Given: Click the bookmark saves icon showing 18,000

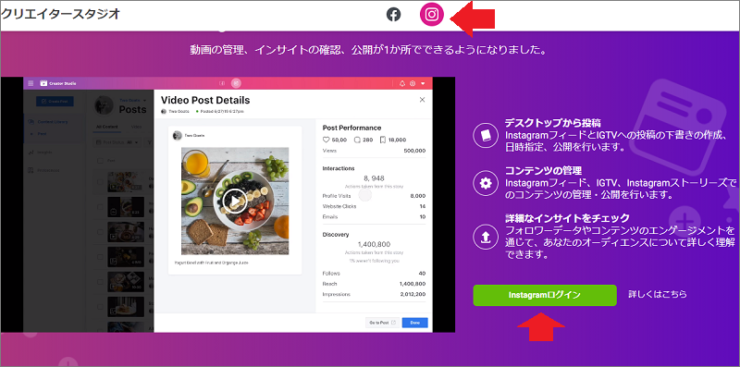Looking at the screenshot, I should 383,140.
